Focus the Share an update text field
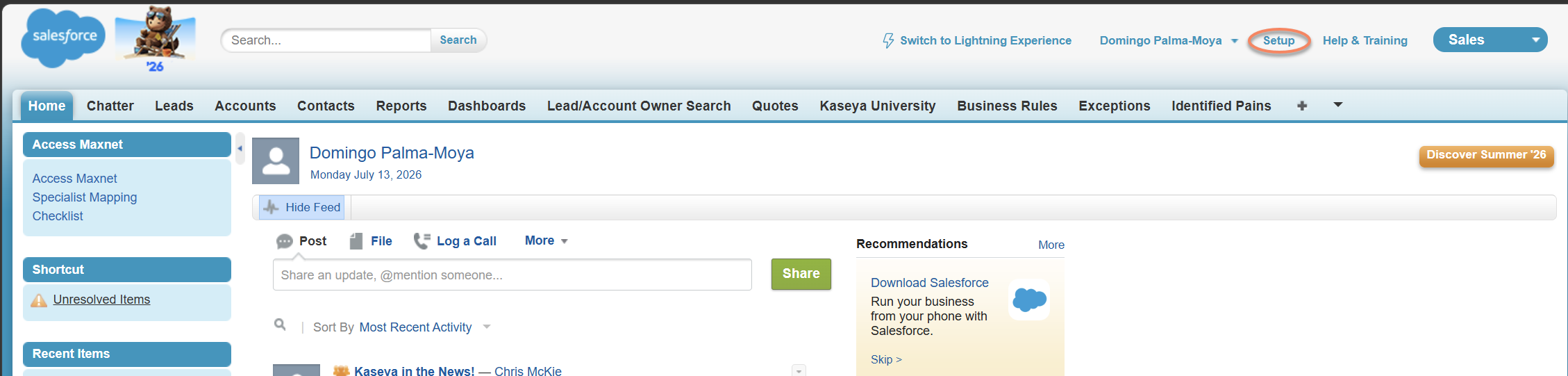Image resolution: width=1568 pixels, height=376 pixels. [512, 275]
